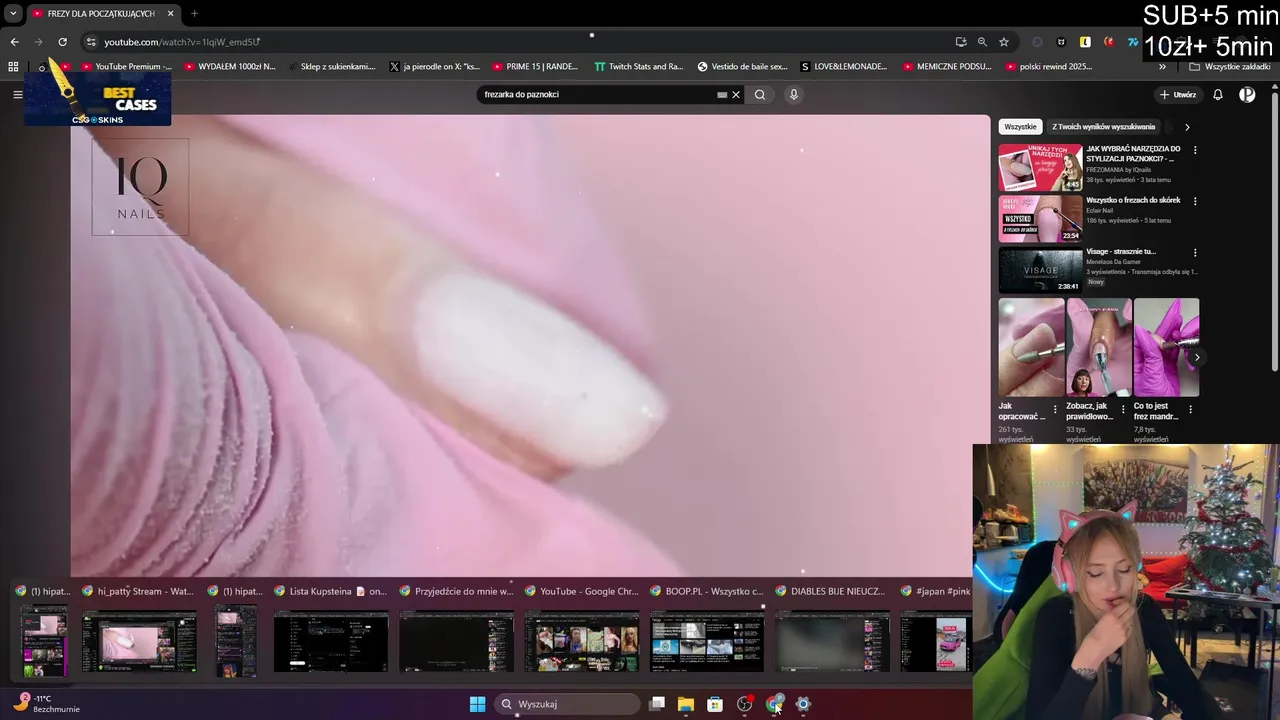1280x720 pixels.
Task: Open options for Wszystko o frezach video
Action: pos(1195,201)
